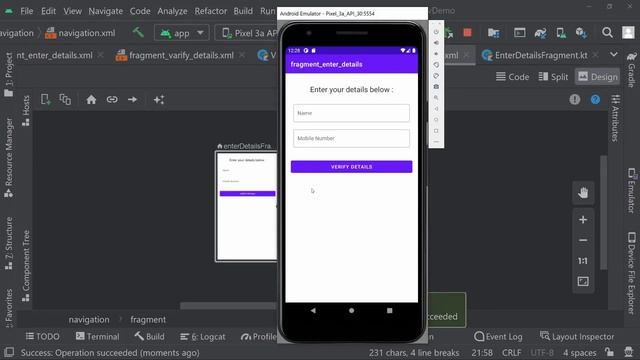Click Add action arrow icon
Image resolution: width=640 pixels, height=360 pixels.
tap(132, 99)
